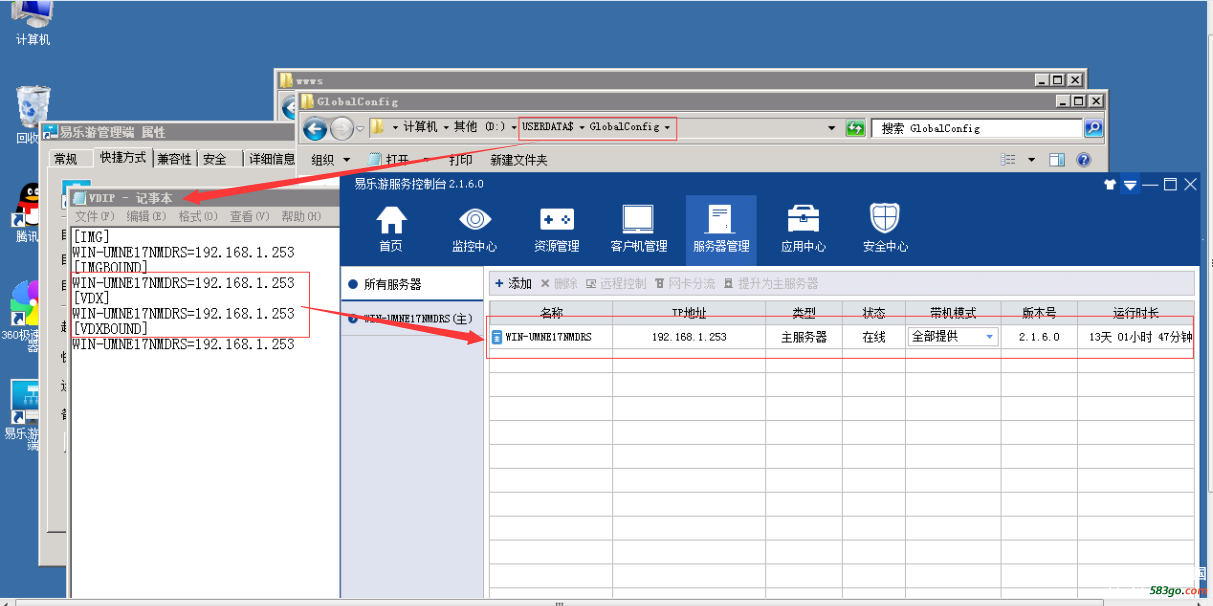Click 打印 in explorer toolbar
Viewport: 1213px width, 606px height.
(x=461, y=160)
